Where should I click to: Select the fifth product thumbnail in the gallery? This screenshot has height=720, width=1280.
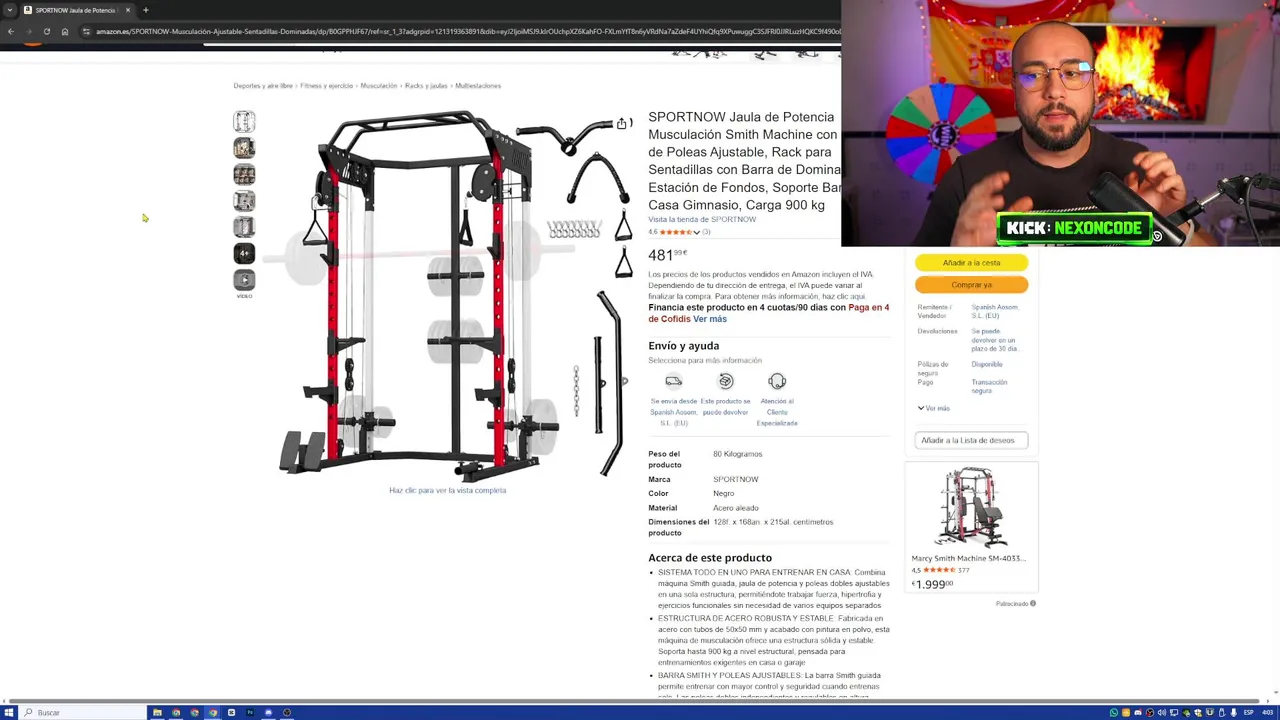point(244,227)
